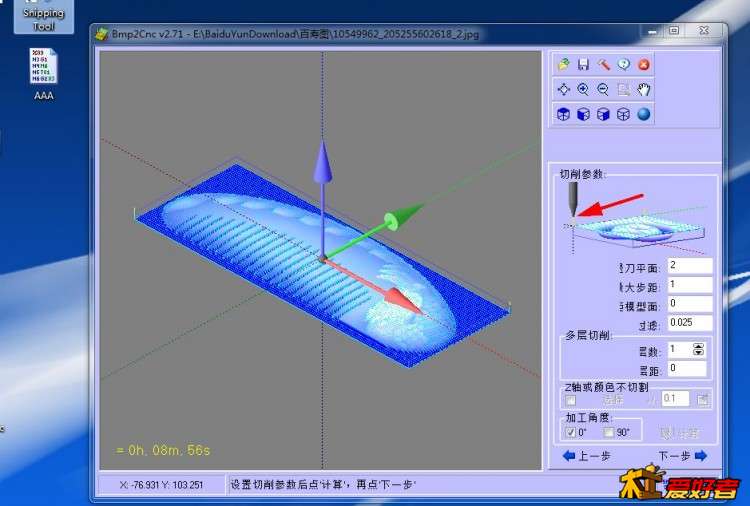Tick the Z-axis or color no-cut checkbox
The image size is (750, 506).
coord(571,400)
